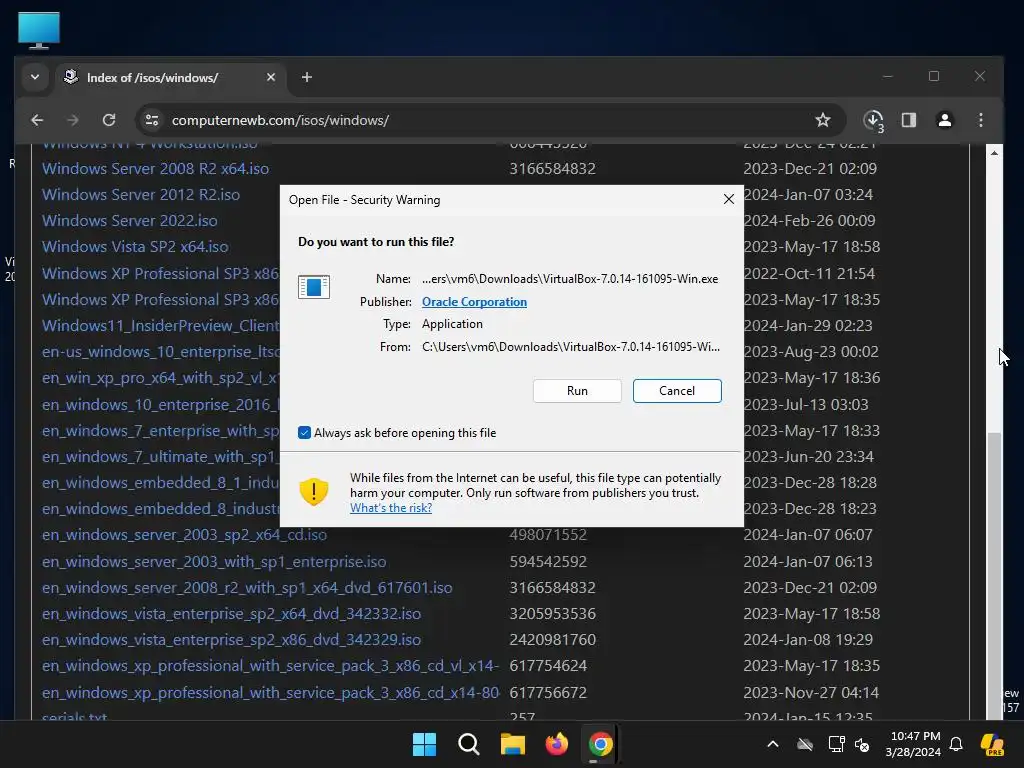Open taskbar Search icon
1024x768 pixels.
[468, 744]
